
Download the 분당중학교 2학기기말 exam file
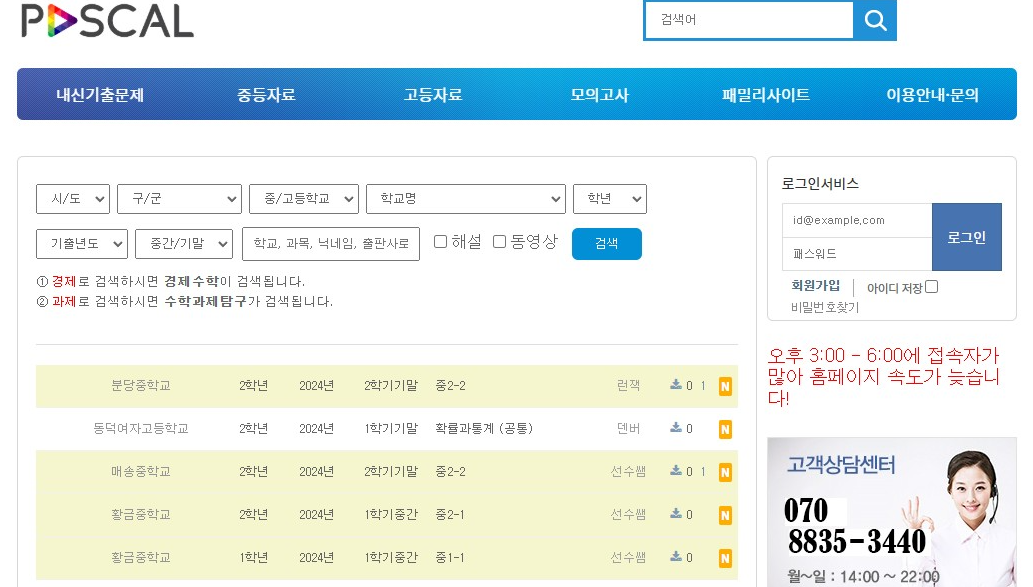pos(677,385)
